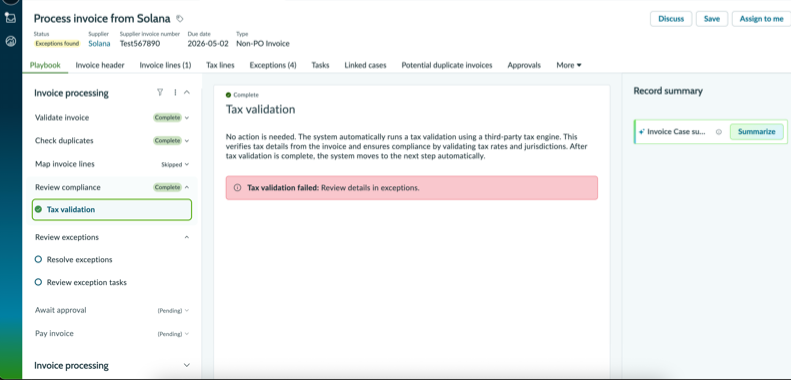Select the Review exception tasks step circle
The width and height of the screenshot is (791, 383).
[38, 282]
